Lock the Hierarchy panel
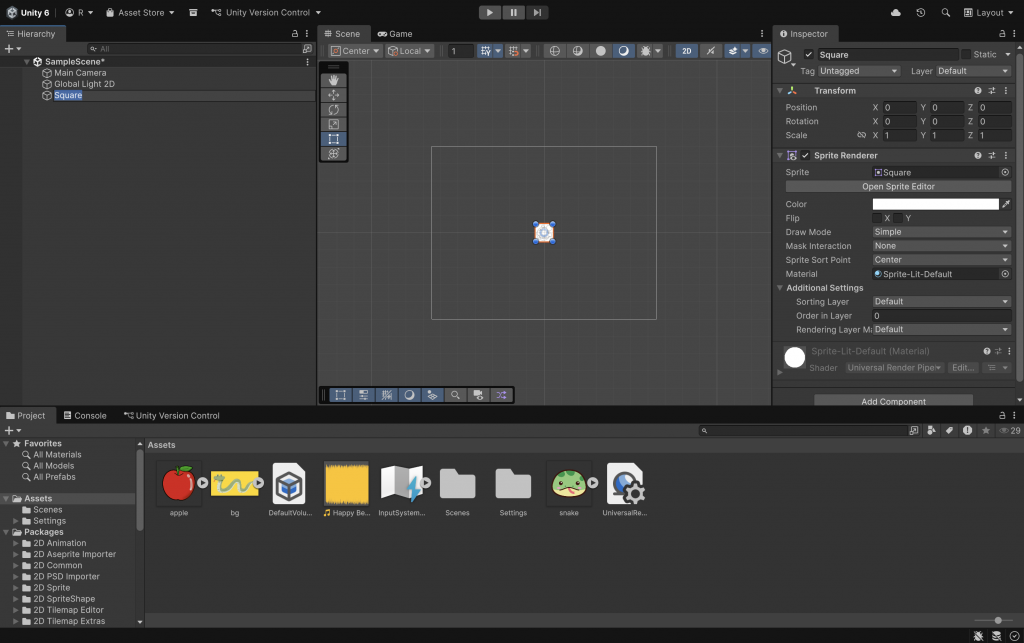1024x643 pixels. pyautogui.click(x=295, y=33)
